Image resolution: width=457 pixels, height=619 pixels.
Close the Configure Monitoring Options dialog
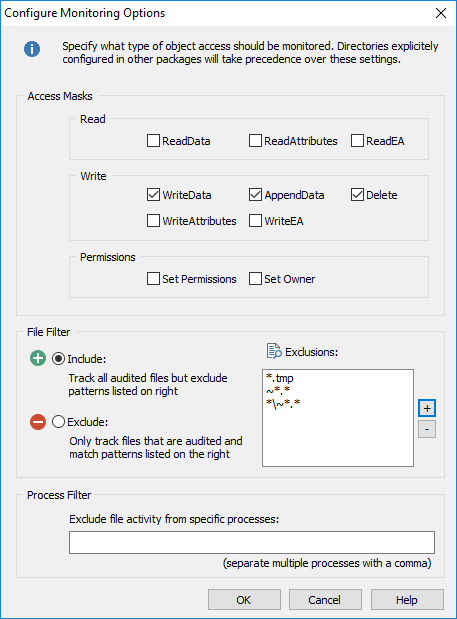coord(441,13)
